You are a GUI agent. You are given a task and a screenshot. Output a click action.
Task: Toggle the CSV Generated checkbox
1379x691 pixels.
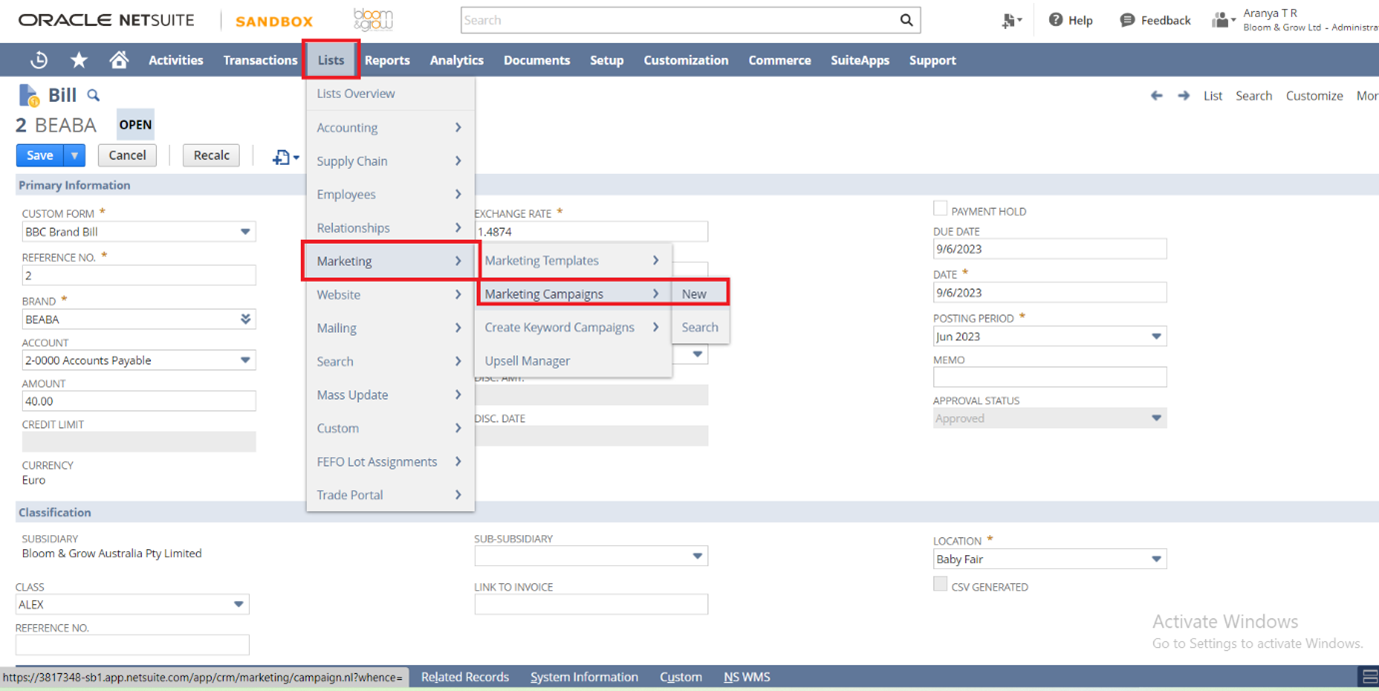(940, 584)
